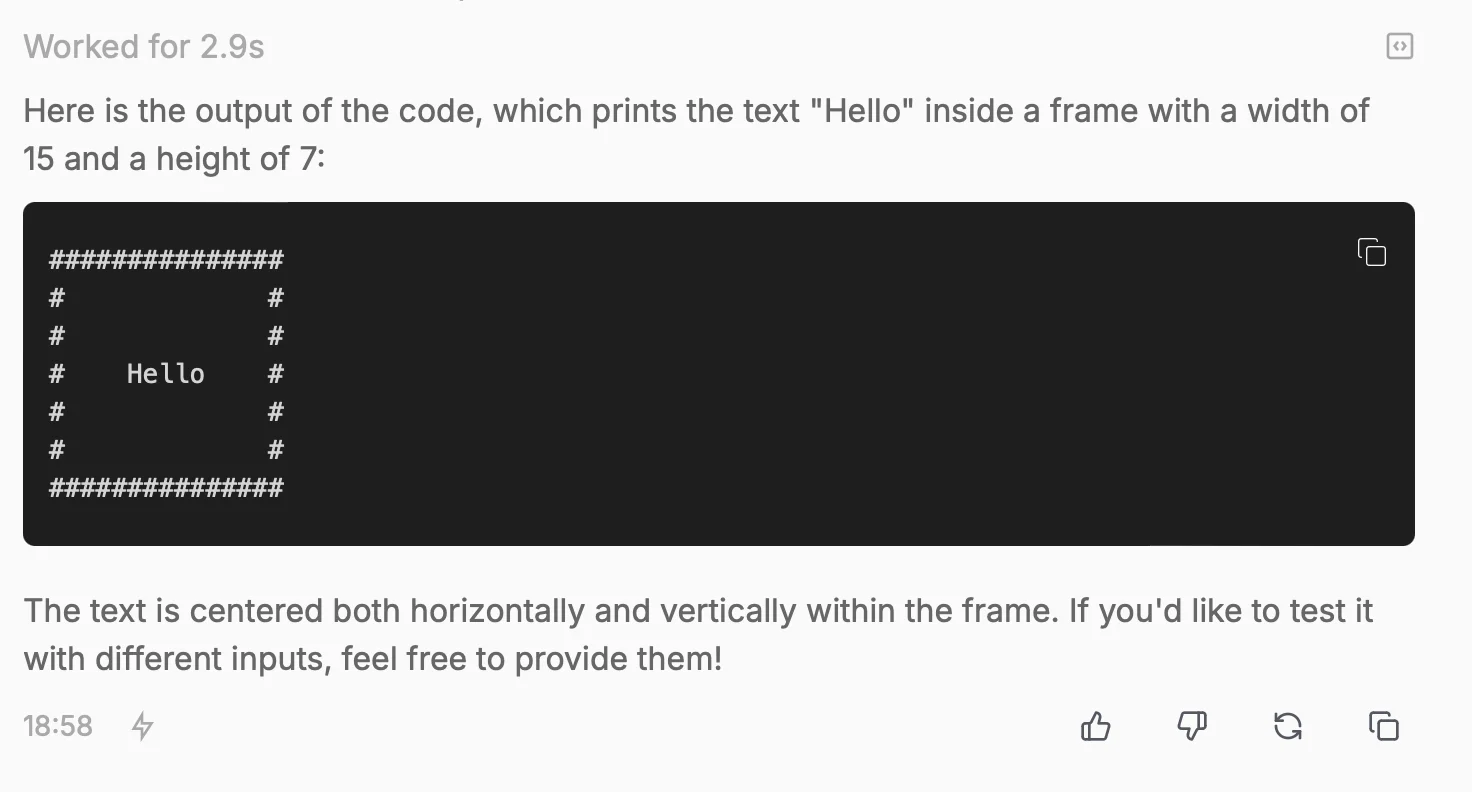Click the bottom row of hash characters
The height and width of the screenshot is (792, 1472).
click(x=166, y=488)
